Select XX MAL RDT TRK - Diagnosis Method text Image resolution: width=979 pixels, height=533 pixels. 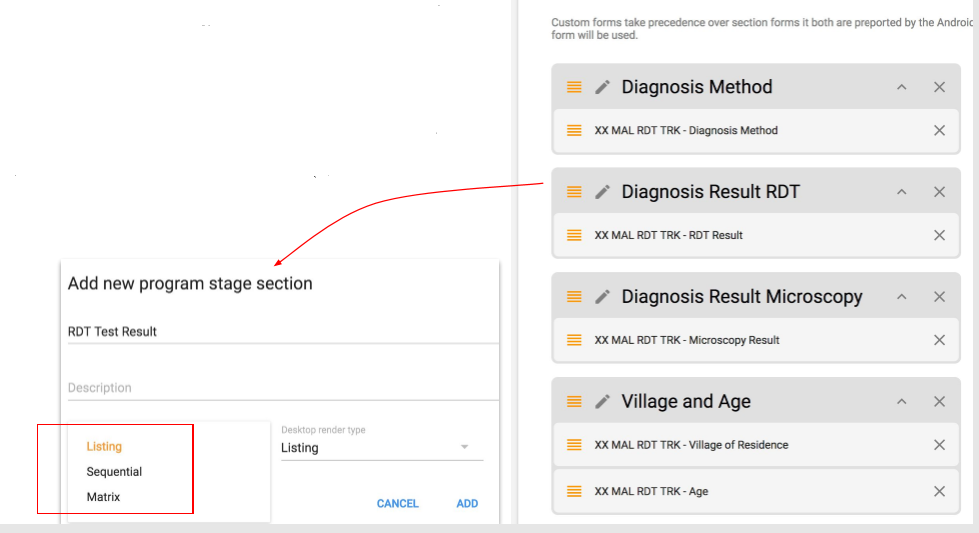coord(686,130)
